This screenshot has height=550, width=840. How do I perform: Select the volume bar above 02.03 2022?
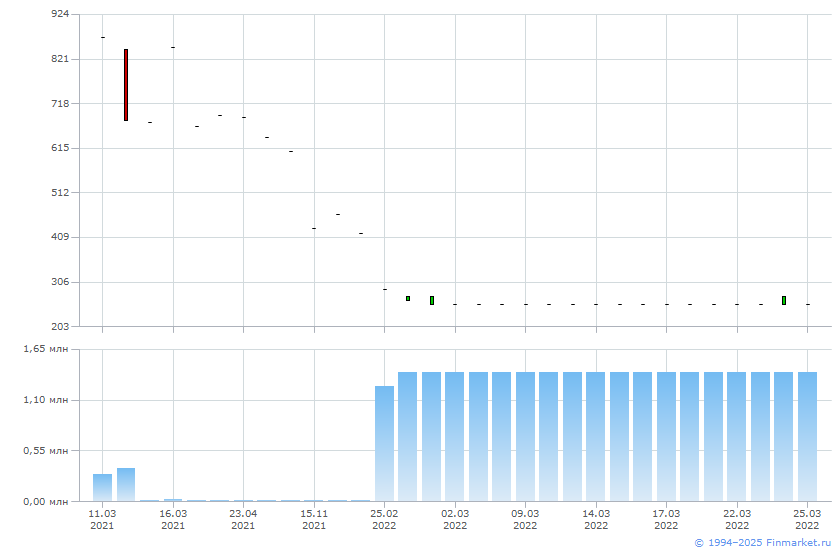[455, 436]
